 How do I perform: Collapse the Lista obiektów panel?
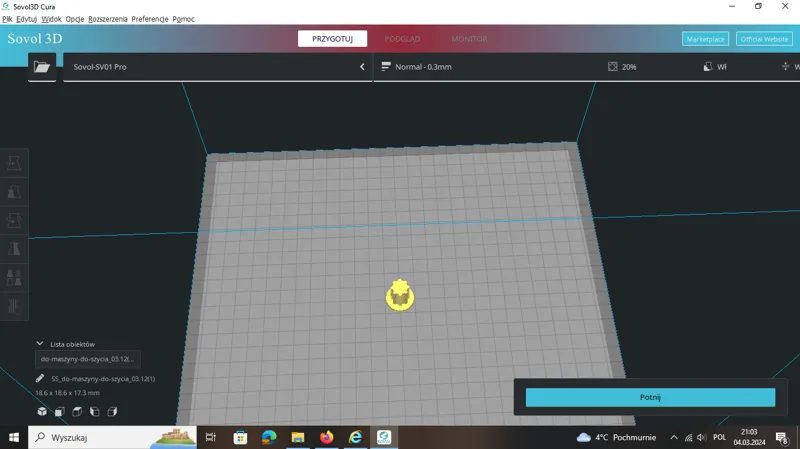point(40,344)
